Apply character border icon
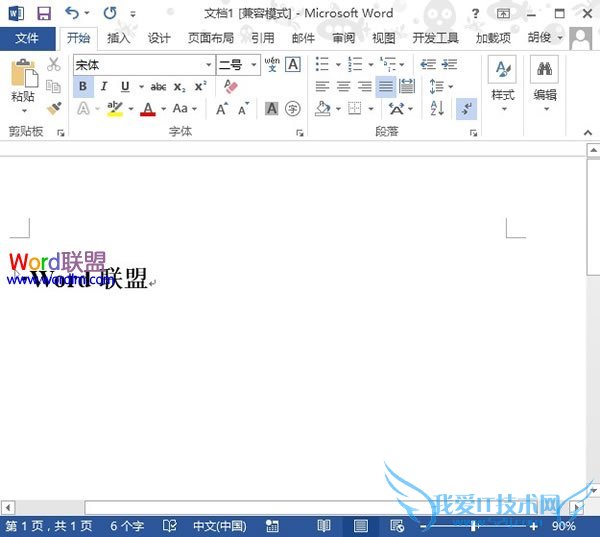The width and height of the screenshot is (600, 537). coord(293,64)
